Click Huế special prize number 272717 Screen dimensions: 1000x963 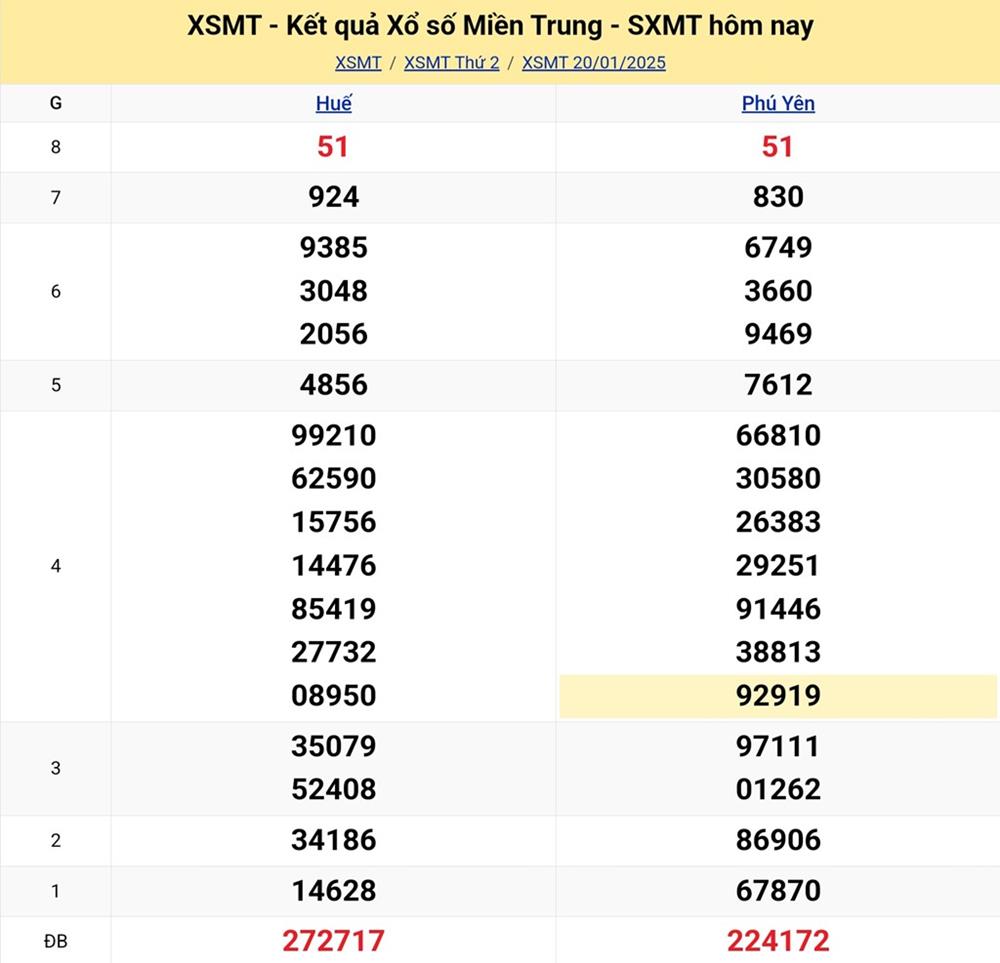coord(333,940)
